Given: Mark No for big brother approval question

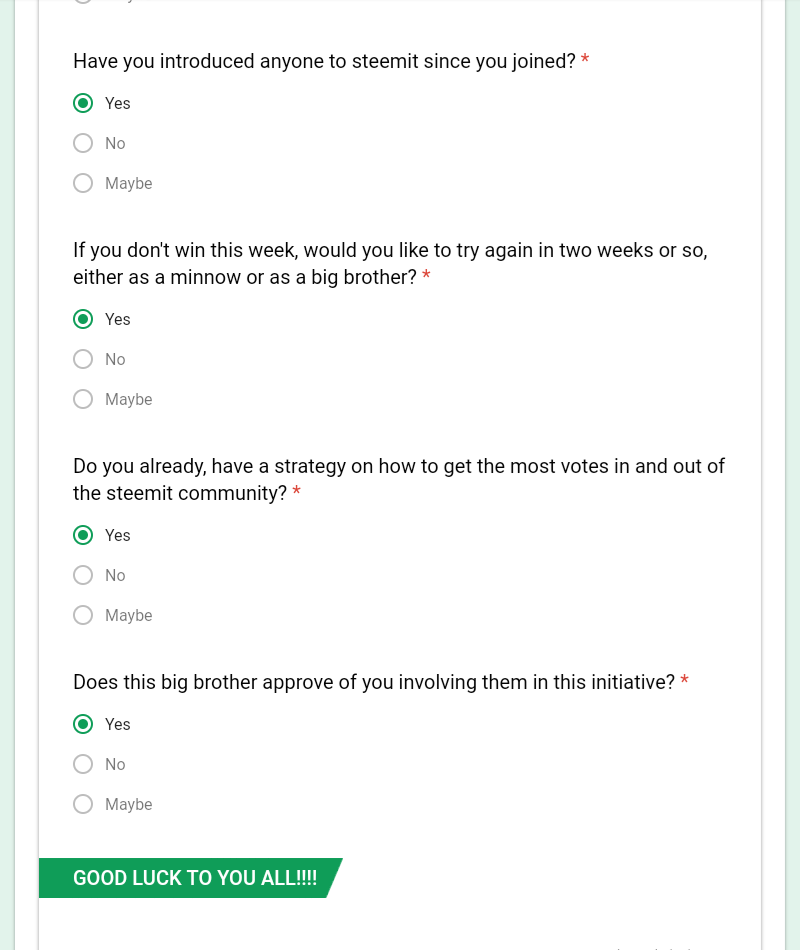Looking at the screenshot, I should [x=83, y=764].
